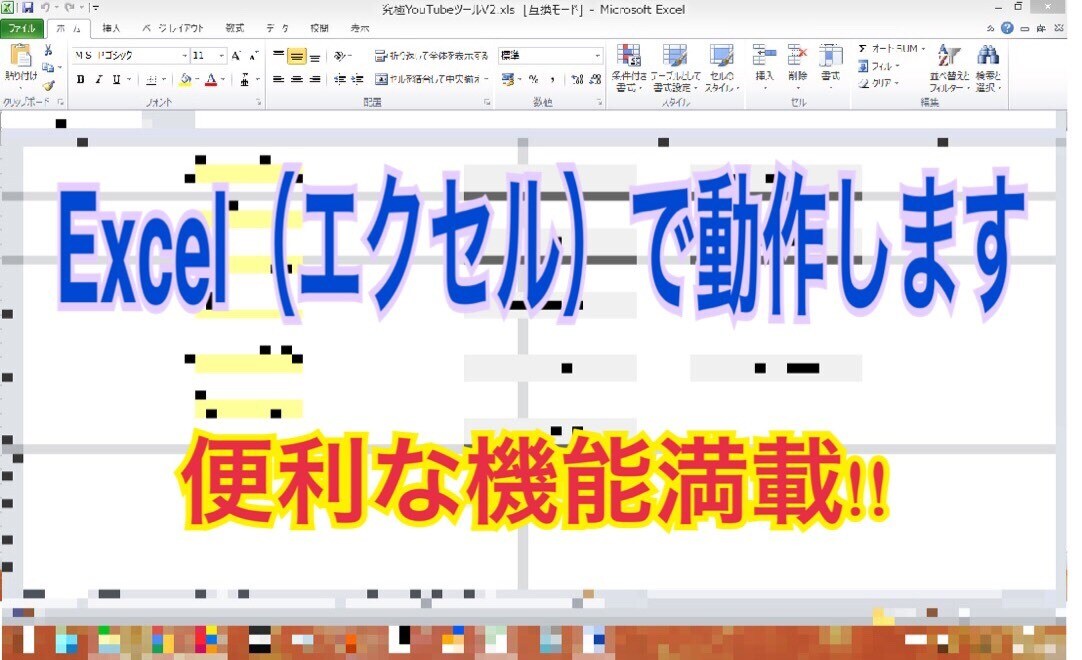Decrease font size with the small A

[x=253, y=55]
